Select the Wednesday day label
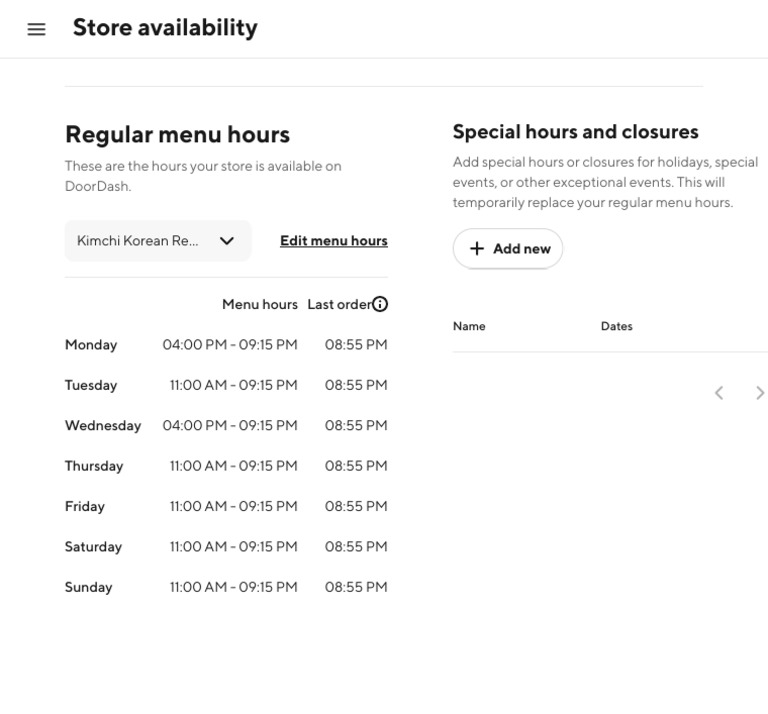The image size is (768, 714). tap(103, 425)
